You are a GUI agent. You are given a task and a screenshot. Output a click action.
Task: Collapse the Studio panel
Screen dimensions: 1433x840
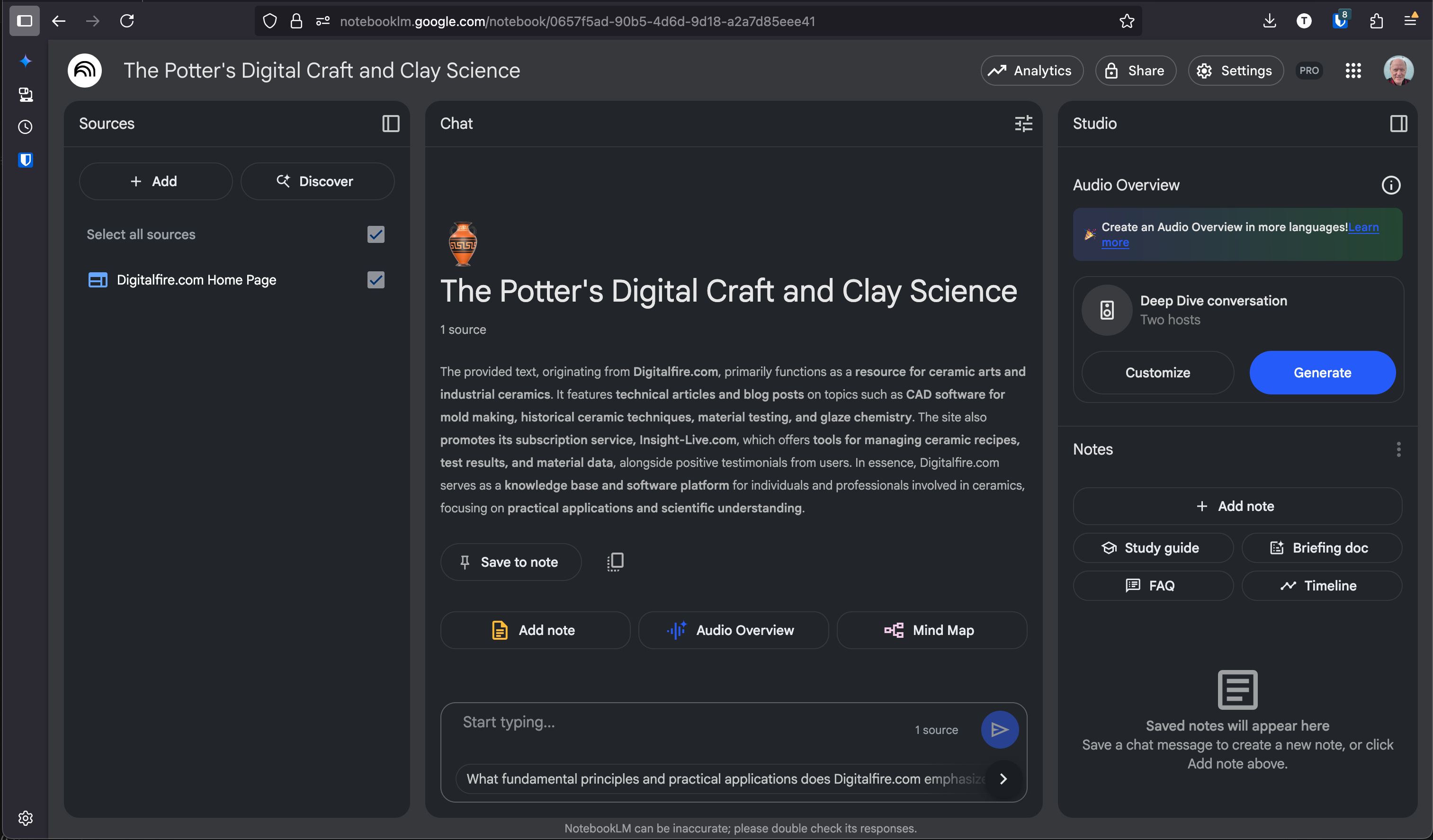point(1398,124)
